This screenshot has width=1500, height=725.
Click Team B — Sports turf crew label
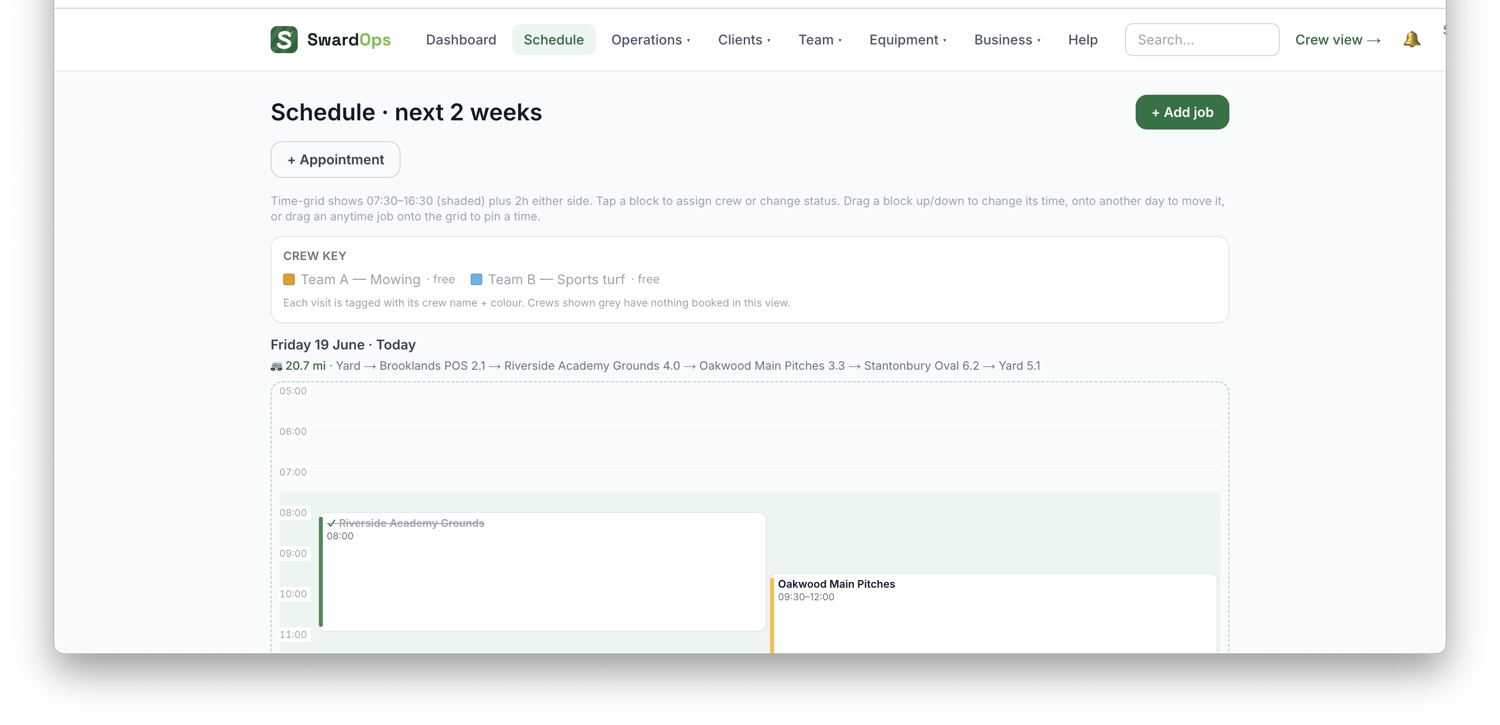coord(556,280)
